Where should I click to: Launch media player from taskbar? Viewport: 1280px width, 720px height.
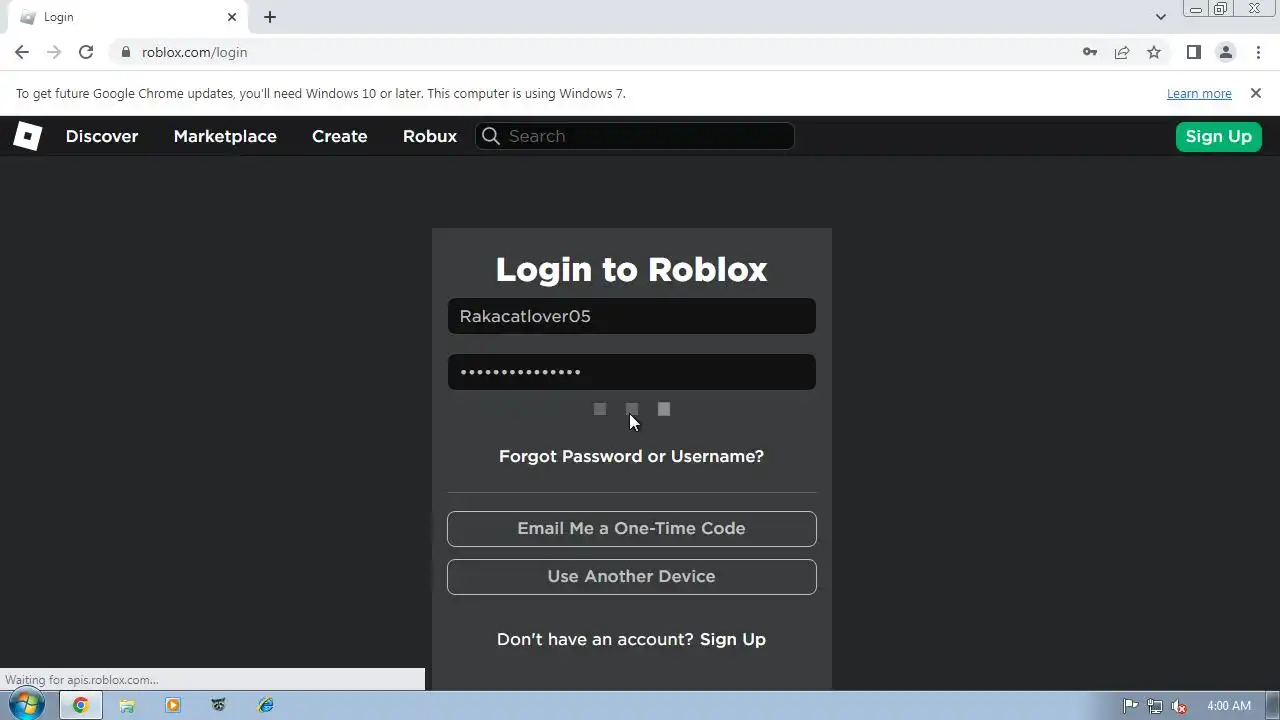[x=173, y=705]
